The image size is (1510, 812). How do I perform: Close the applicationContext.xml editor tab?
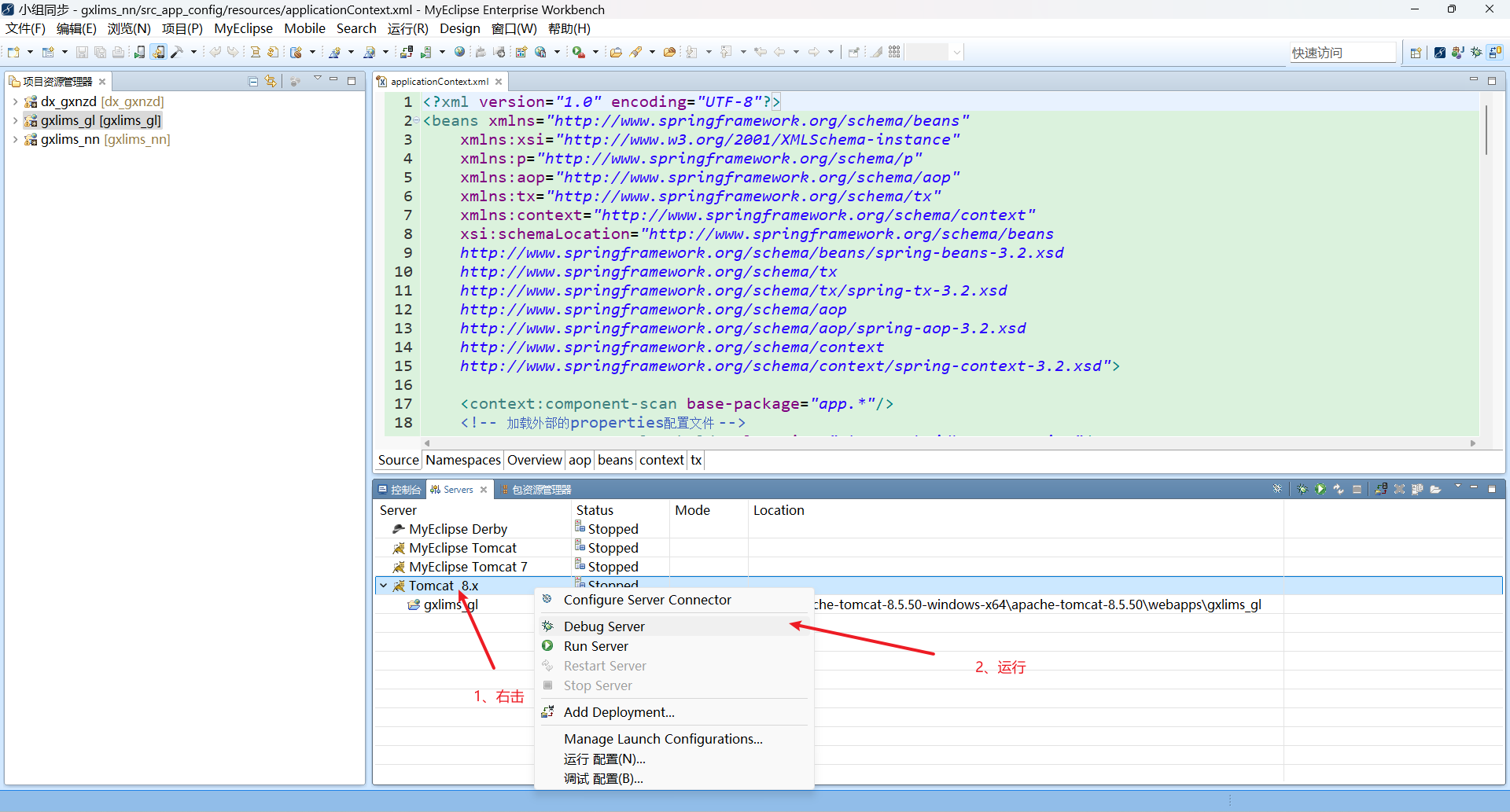499,82
